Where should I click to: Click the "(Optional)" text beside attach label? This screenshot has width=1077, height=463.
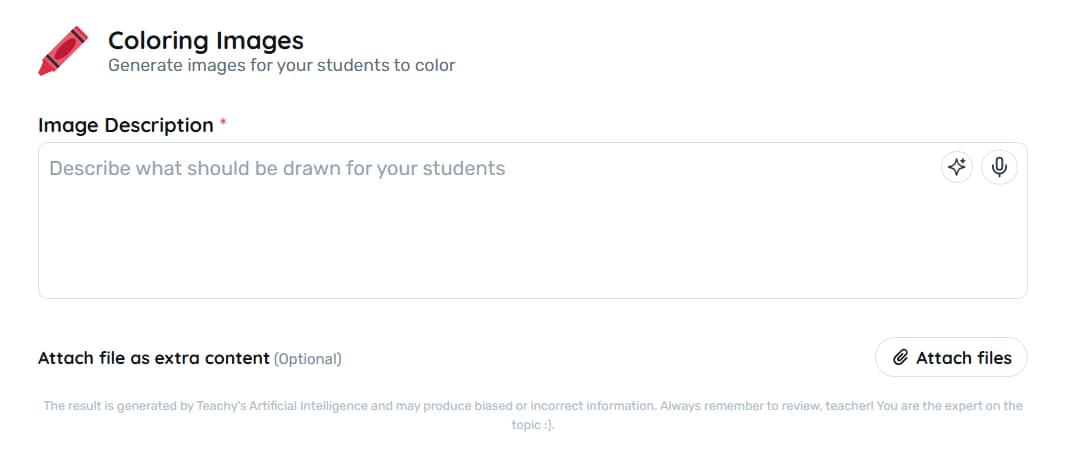click(308, 358)
